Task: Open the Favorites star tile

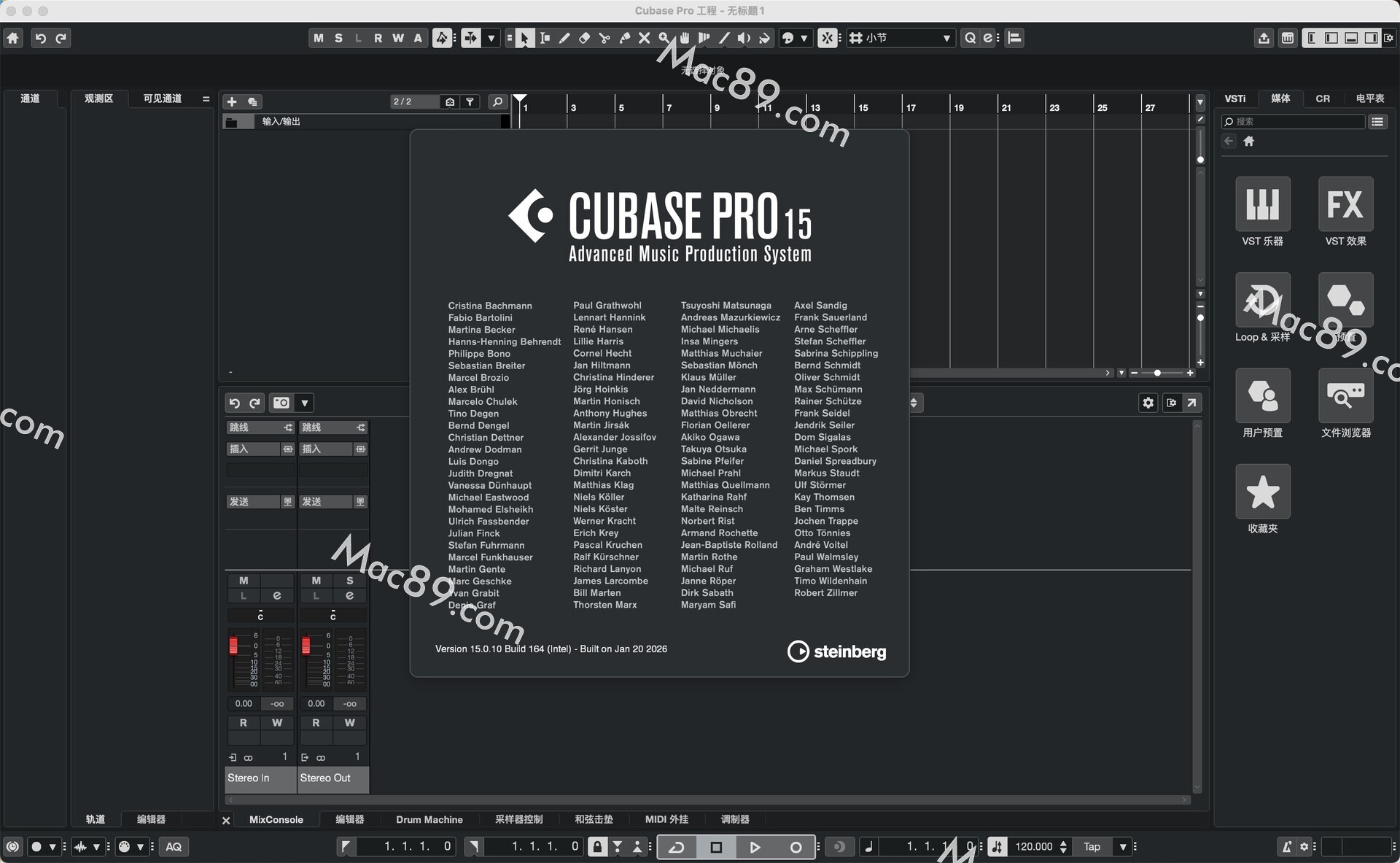Action: (x=1262, y=492)
